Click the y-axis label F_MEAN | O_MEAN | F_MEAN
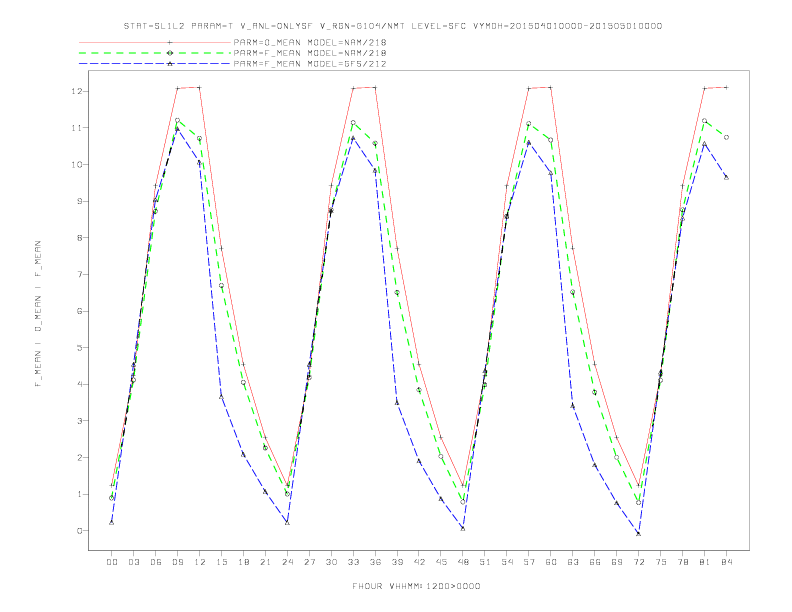Viewport: 792px width, 612px height. click(38, 314)
